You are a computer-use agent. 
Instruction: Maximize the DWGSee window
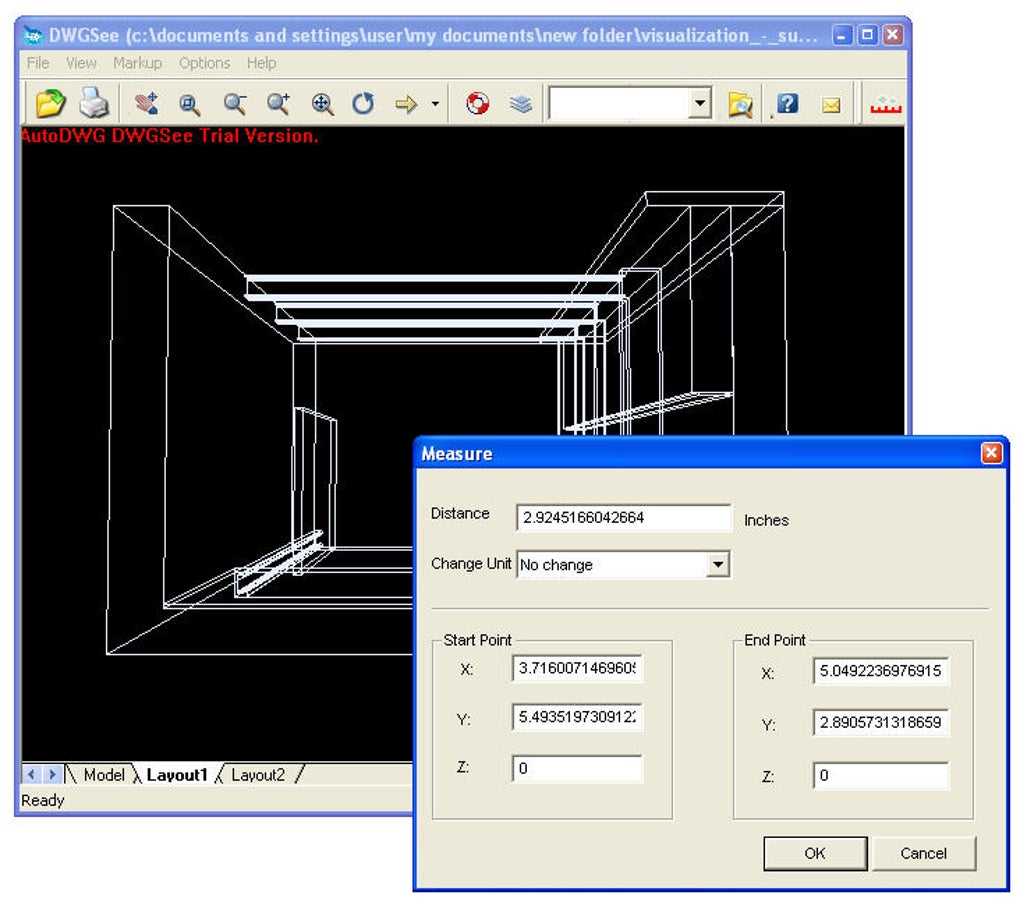coord(868,35)
